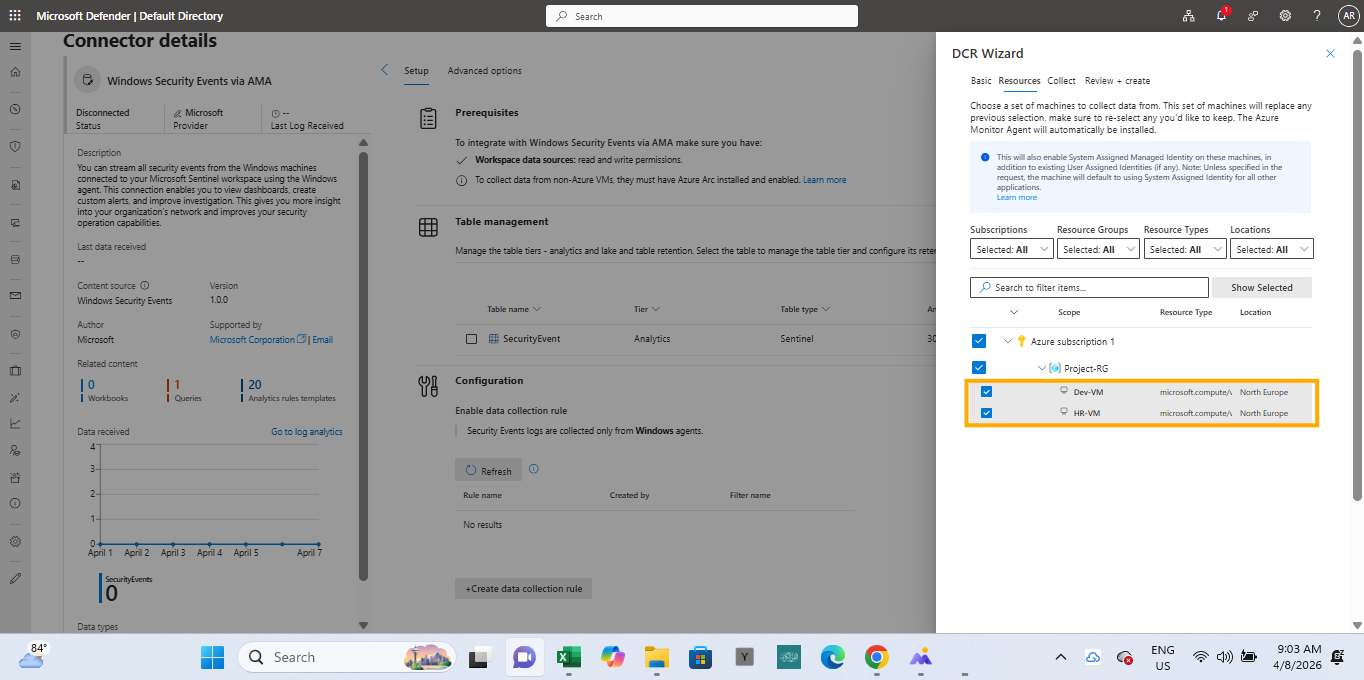The image size is (1364, 680).
Task: Click the top Search box in header
Action: tap(701, 16)
